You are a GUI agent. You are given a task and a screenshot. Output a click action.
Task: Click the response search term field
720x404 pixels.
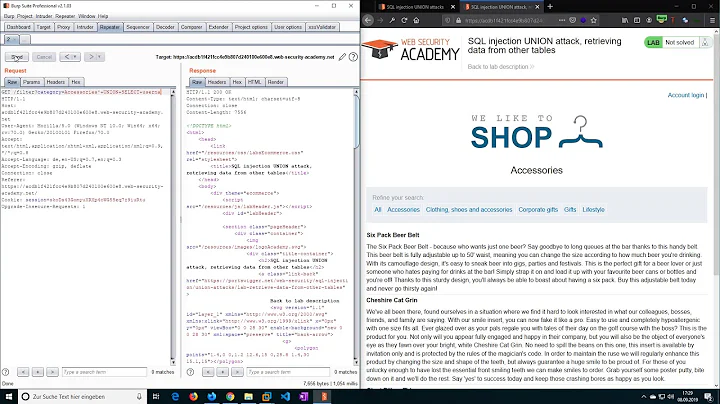click(288, 372)
